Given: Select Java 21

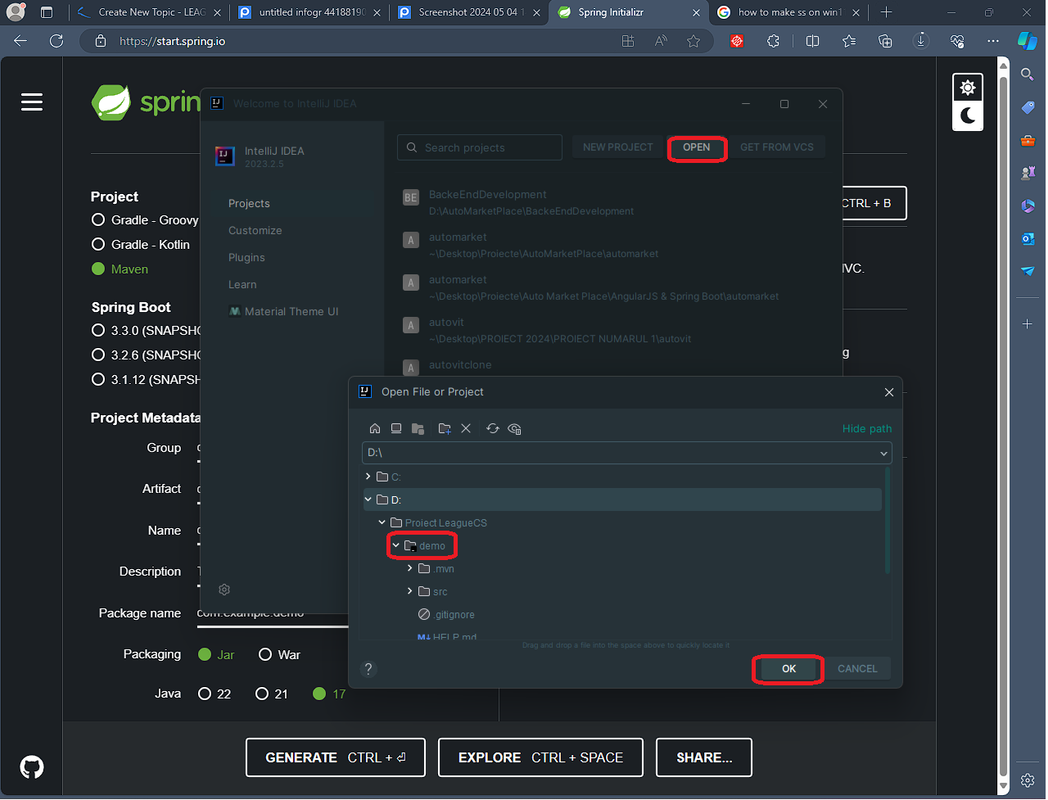Looking at the screenshot, I should tap(262, 694).
